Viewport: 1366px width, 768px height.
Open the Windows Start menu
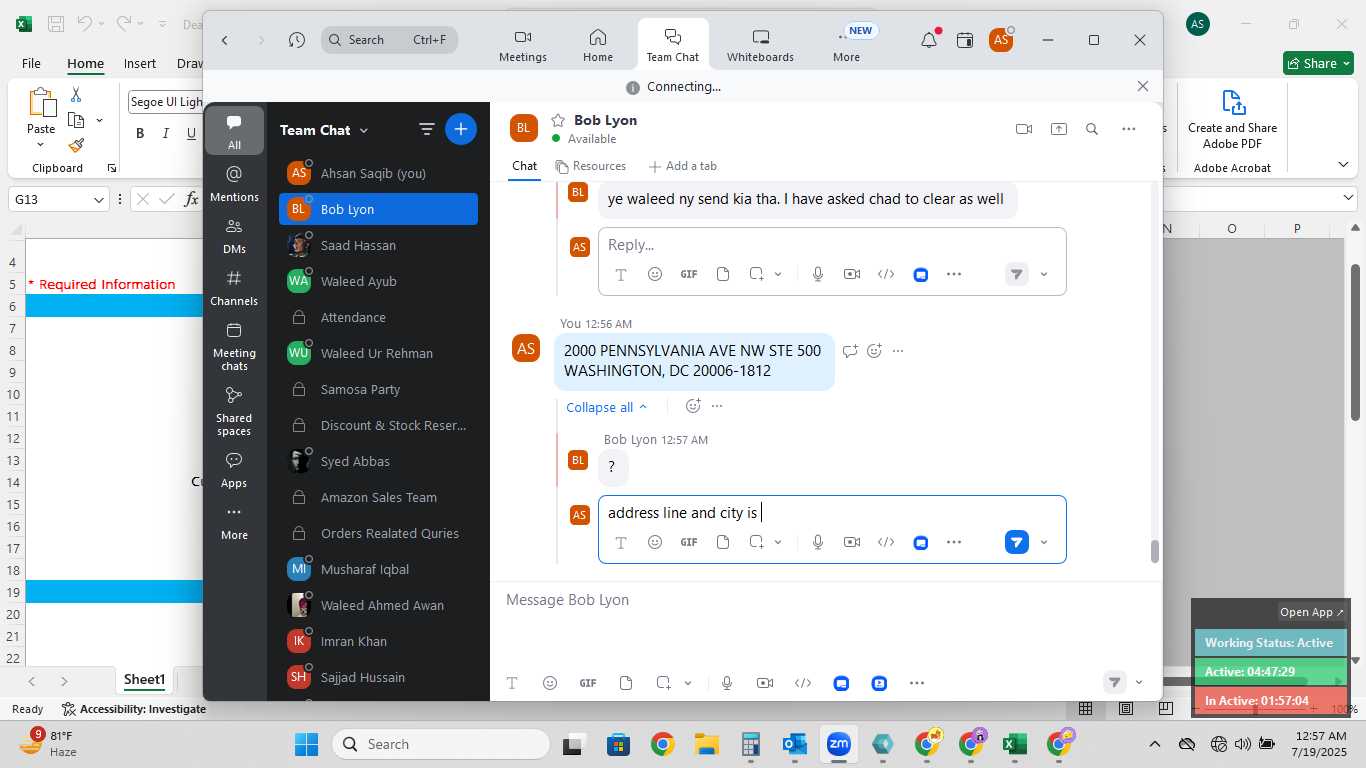click(306, 744)
